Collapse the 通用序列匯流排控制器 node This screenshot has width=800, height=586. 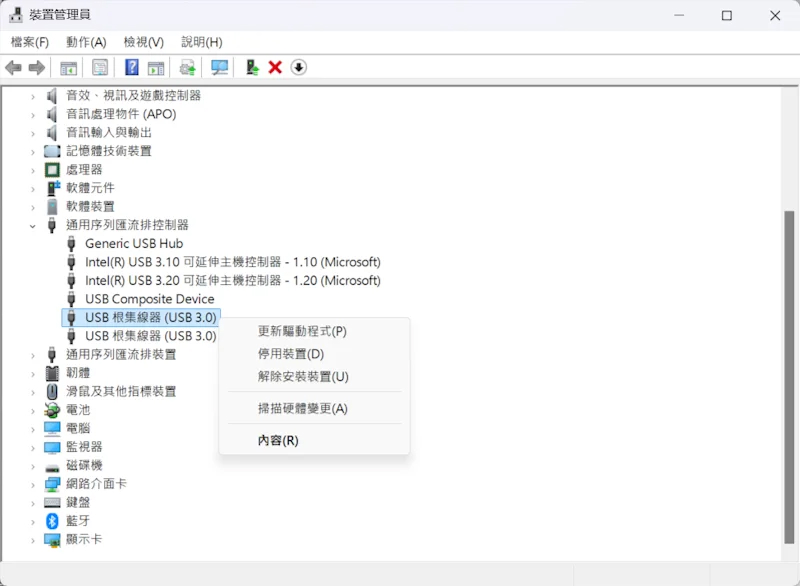click(33, 225)
